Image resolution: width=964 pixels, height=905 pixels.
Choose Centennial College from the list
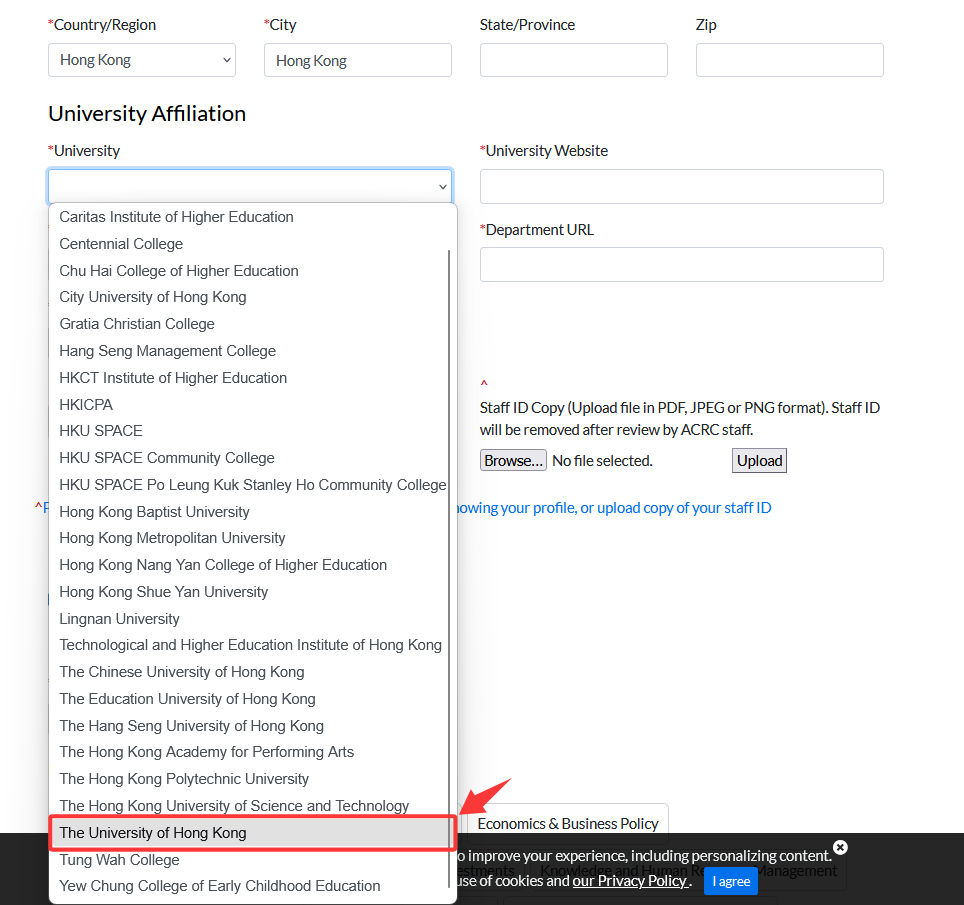coord(249,244)
